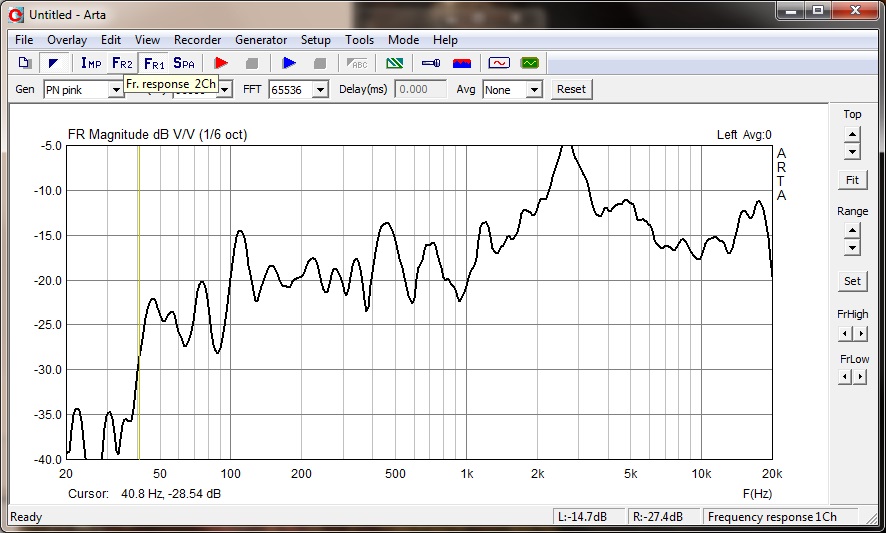Click the 'Left Avg:0' graph label

point(744,135)
